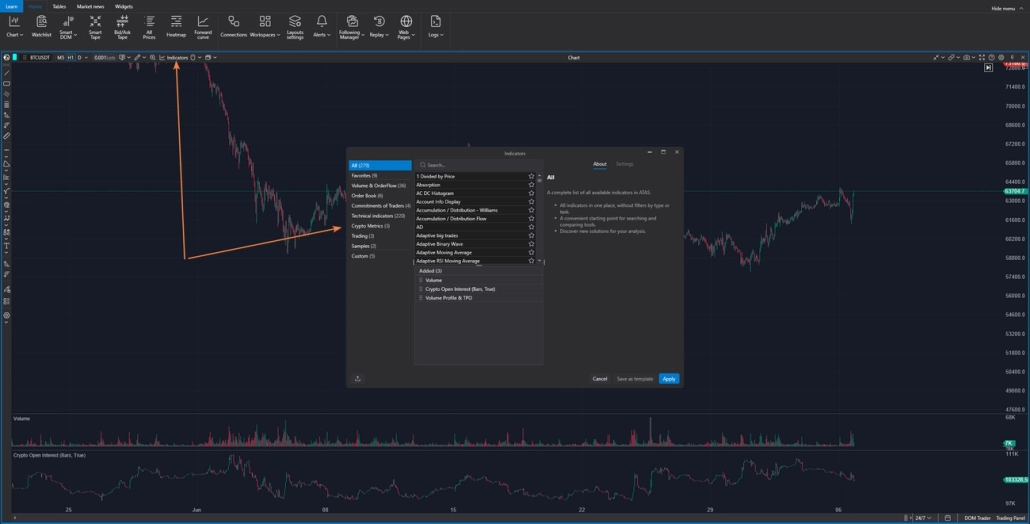Switch to the Widgets ribbon tab
The image size is (1030, 524).
tap(123, 7)
